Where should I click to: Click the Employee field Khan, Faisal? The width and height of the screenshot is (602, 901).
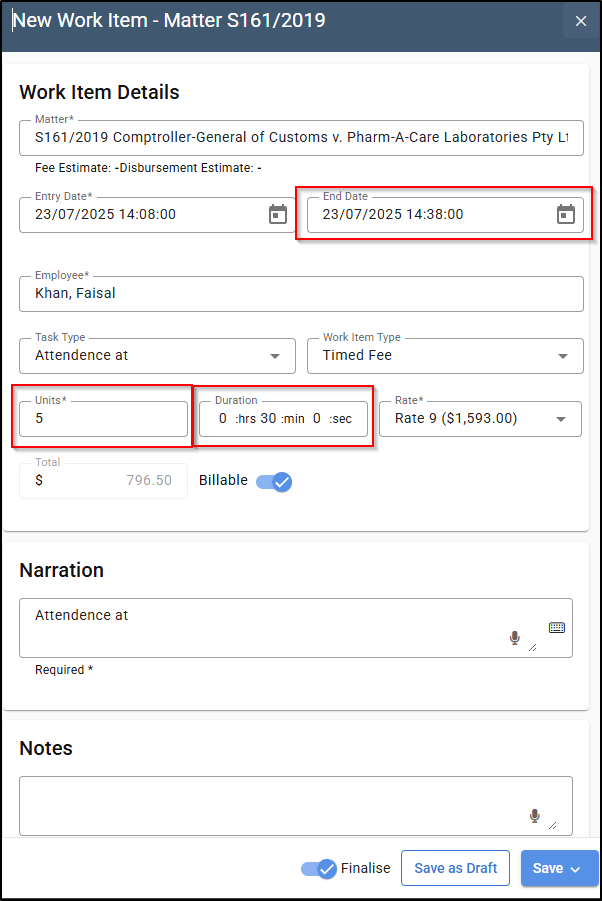point(301,294)
